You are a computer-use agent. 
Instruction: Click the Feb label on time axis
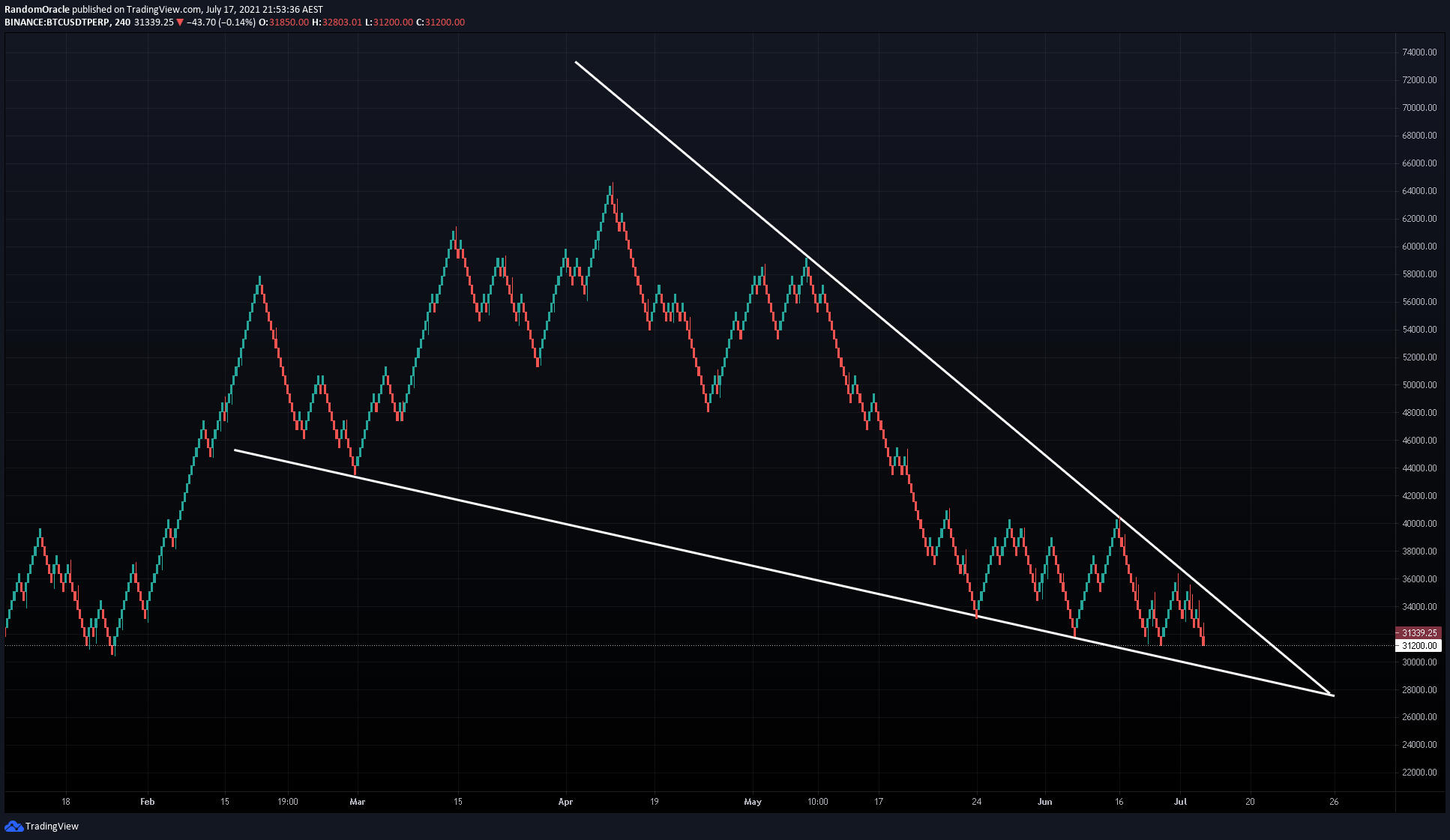point(148,802)
